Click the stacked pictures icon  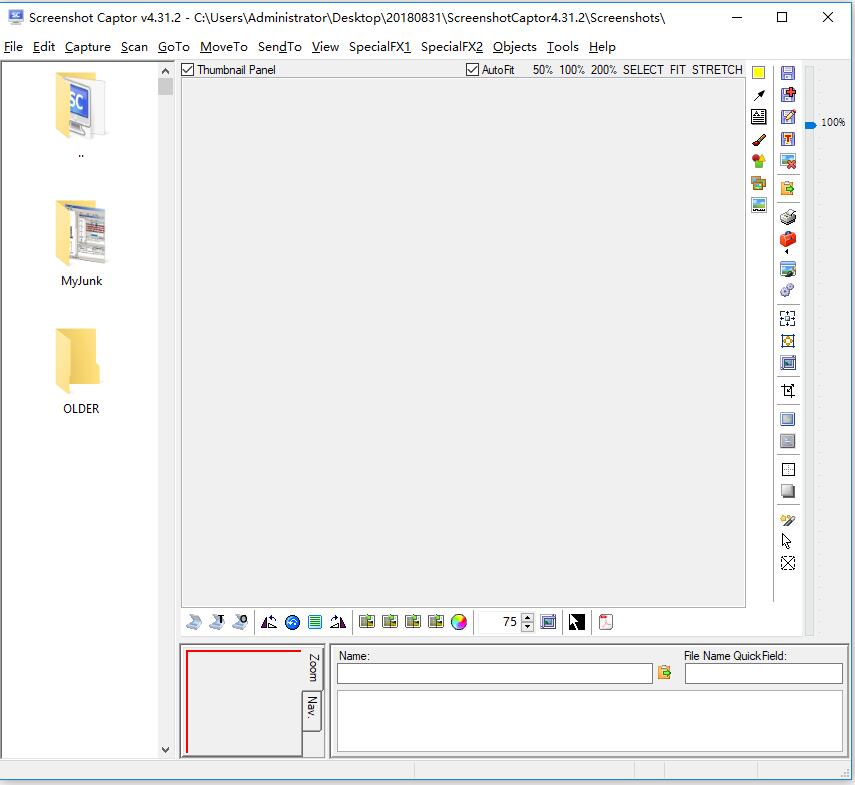tap(758, 183)
